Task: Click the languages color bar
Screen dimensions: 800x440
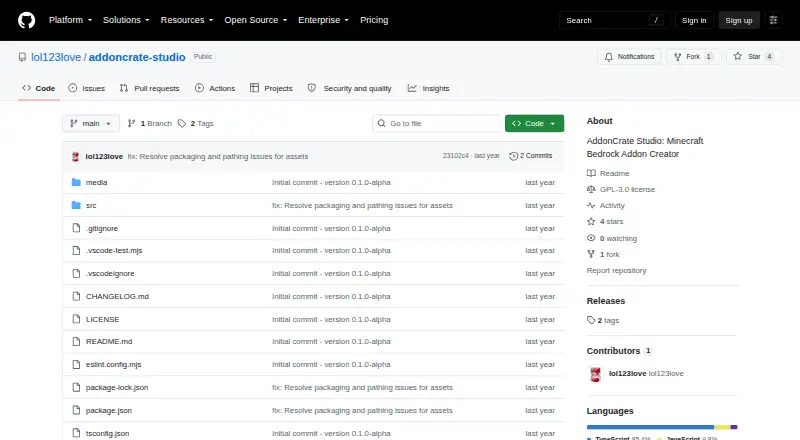Action: coord(662,427)
